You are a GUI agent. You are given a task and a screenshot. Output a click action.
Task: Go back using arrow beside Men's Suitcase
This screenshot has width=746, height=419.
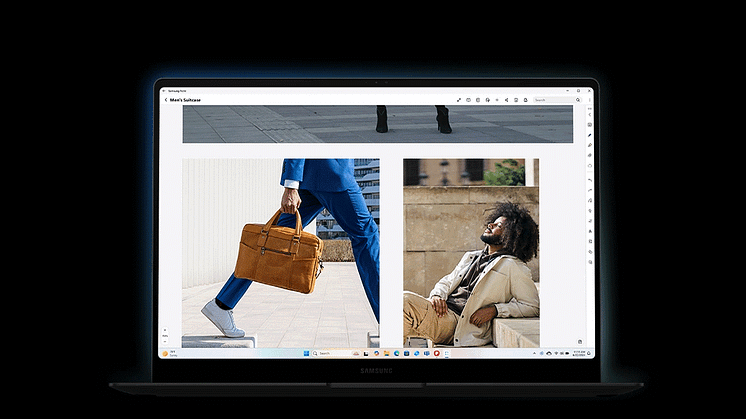pos(165,100)
